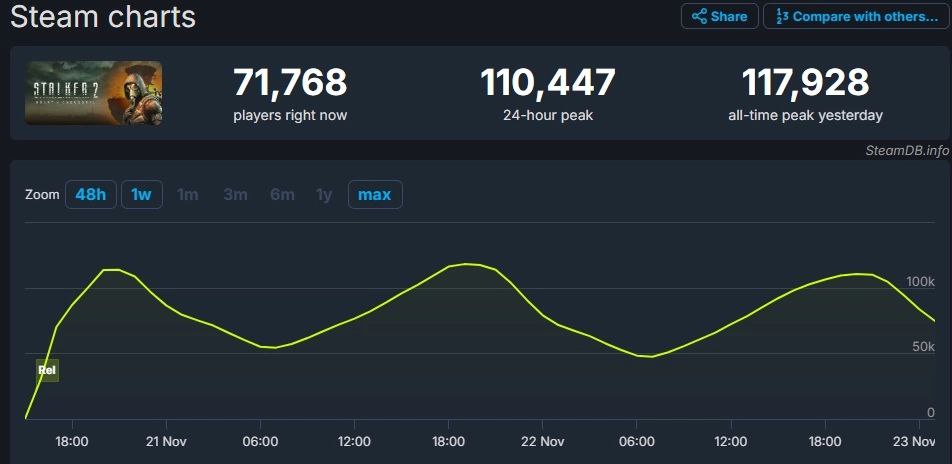Click the 117,928 all-time peak value

coord(805,83)
